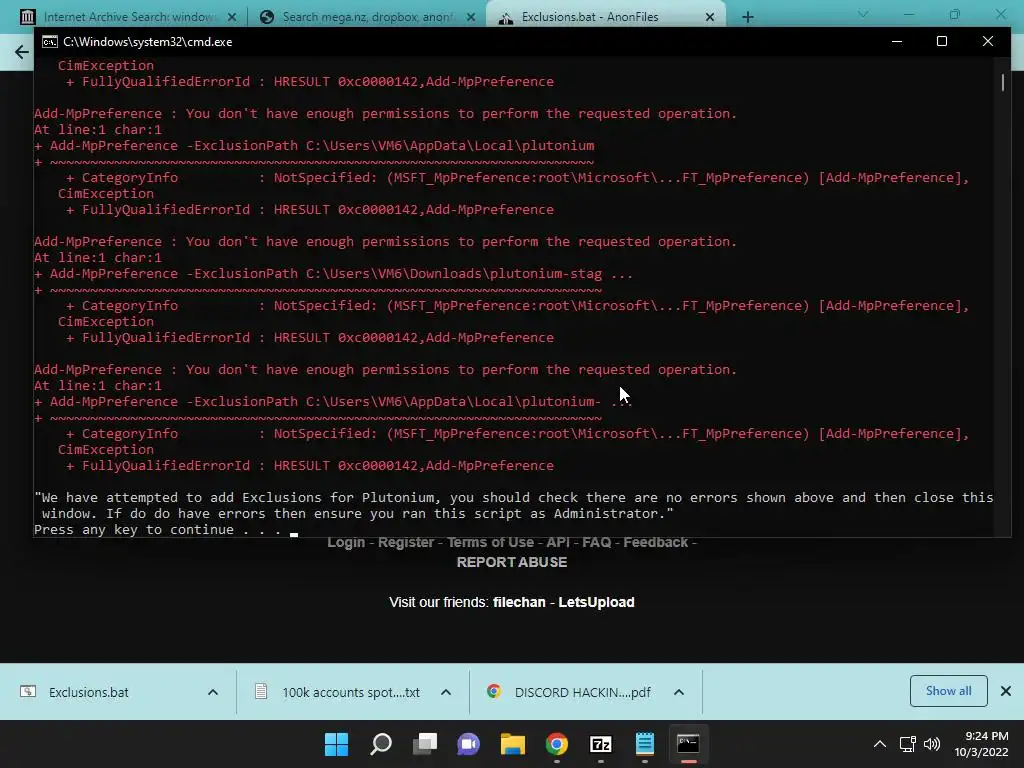The width and height of the screenshot is (1024, 768).
Task: Switch to Google Chrome on taskbar
Action: pos(556,744)
